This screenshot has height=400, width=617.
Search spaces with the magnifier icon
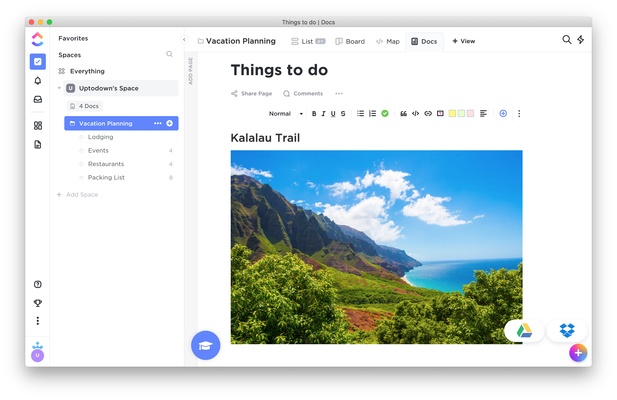(169, 54)
